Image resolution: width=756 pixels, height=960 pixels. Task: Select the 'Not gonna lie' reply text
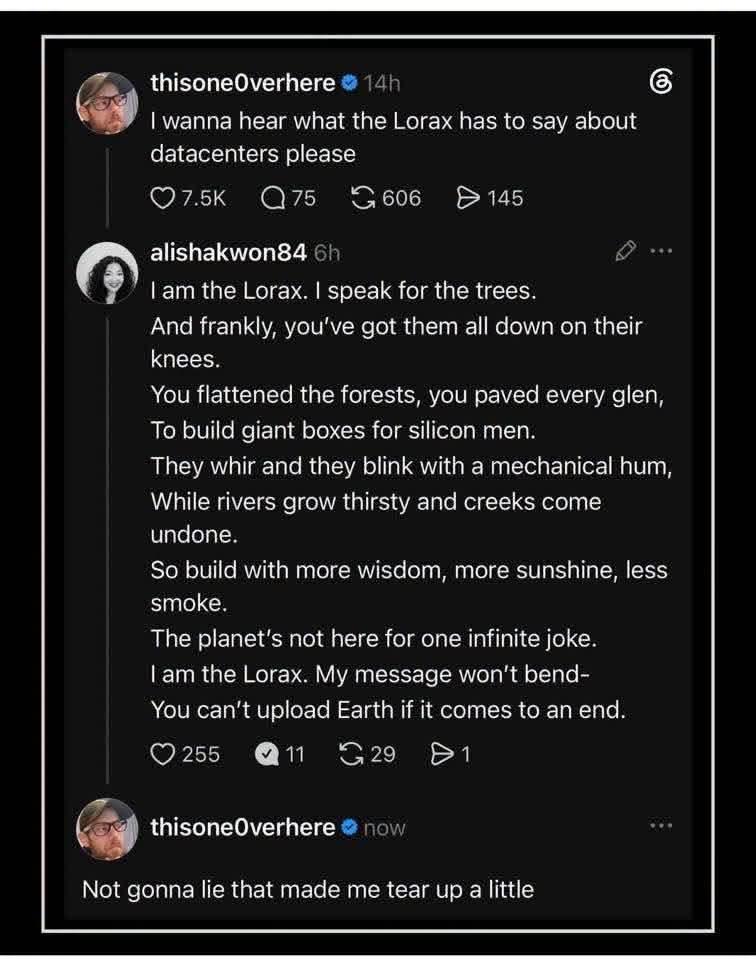[x=308, y=890]
